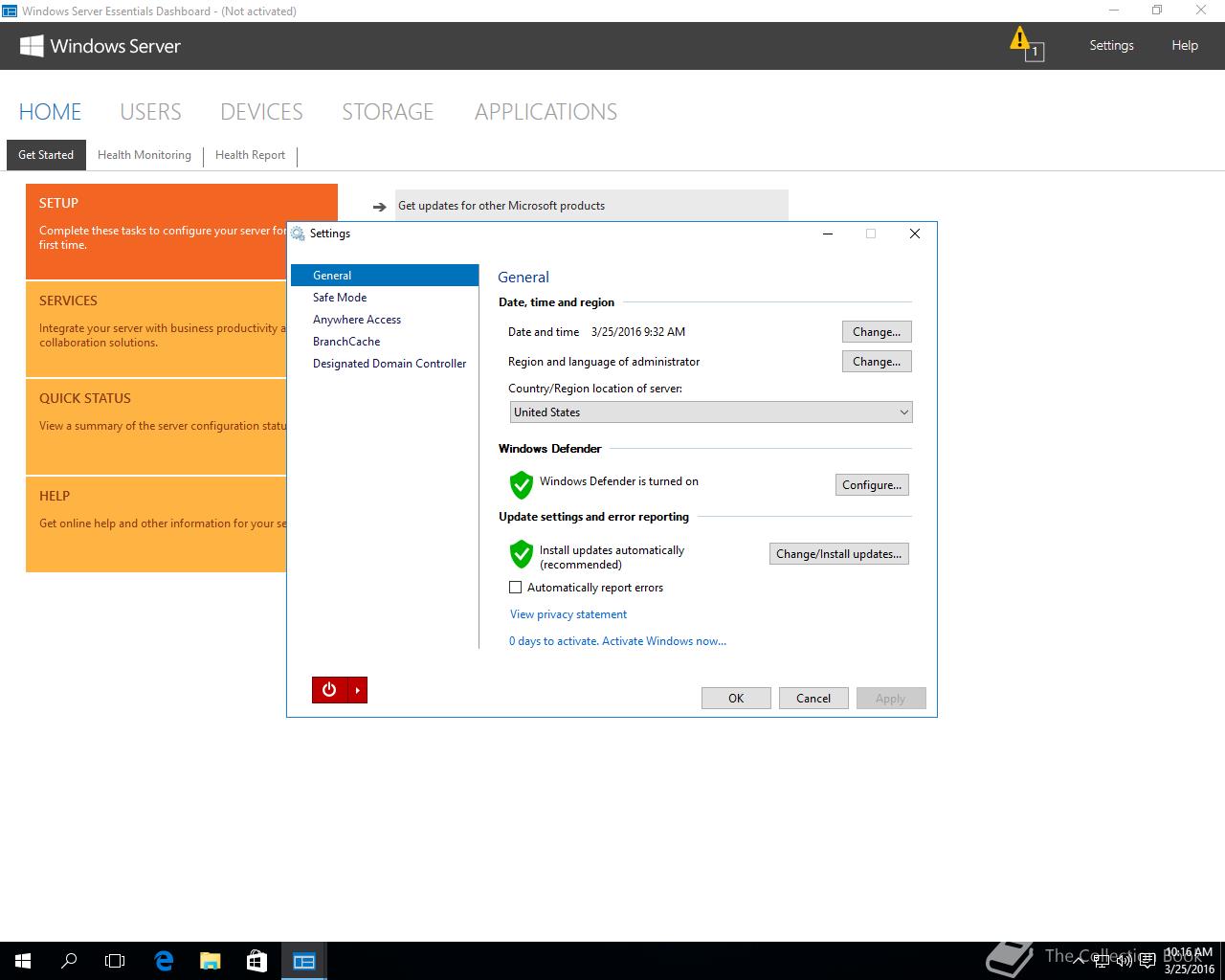The image size is (1225, 980).
Task: Select General in Settings sidebar
Action: (385, 276)
